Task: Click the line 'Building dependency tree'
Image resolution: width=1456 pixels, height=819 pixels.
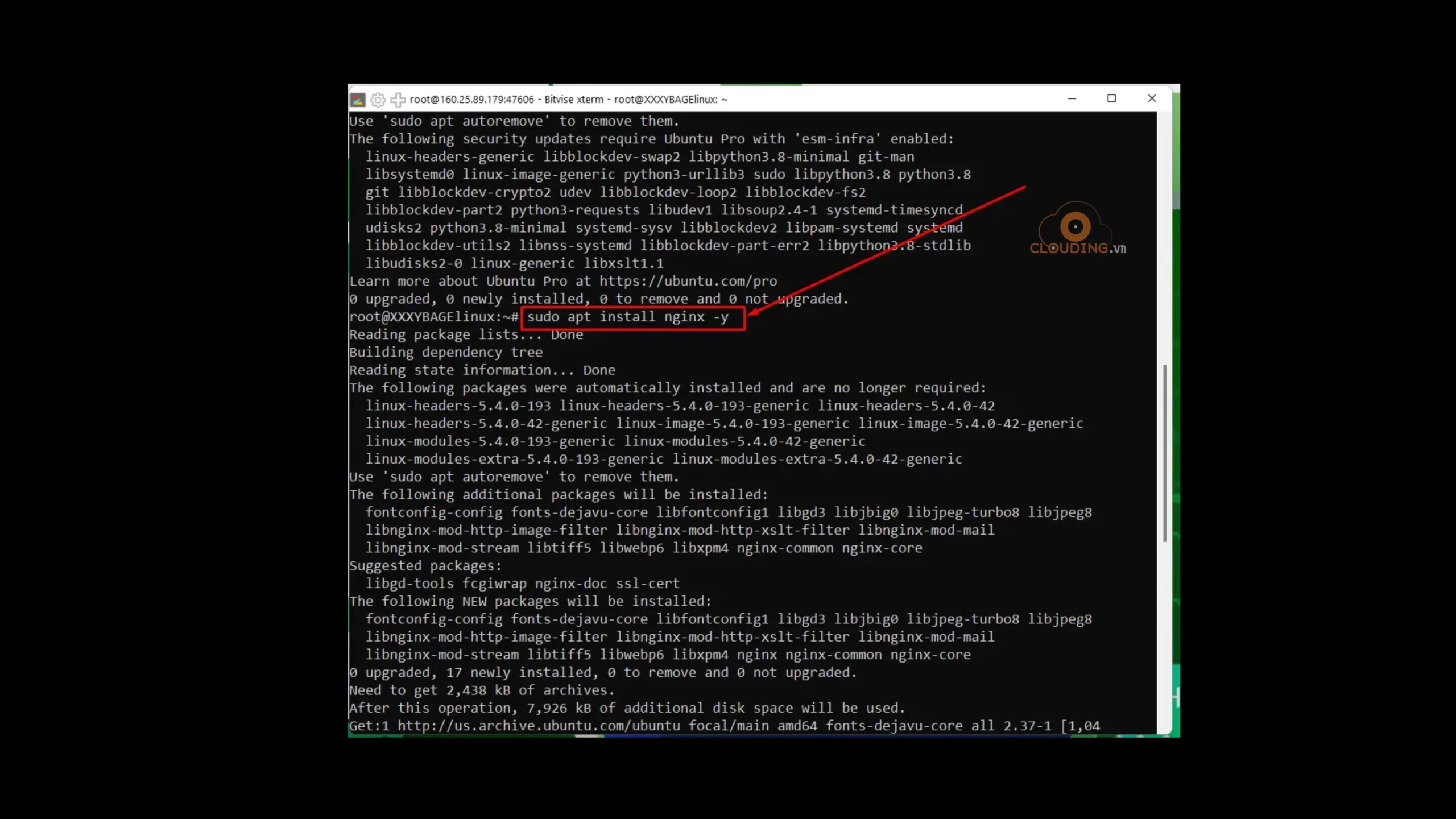Action: pos(446,353)
